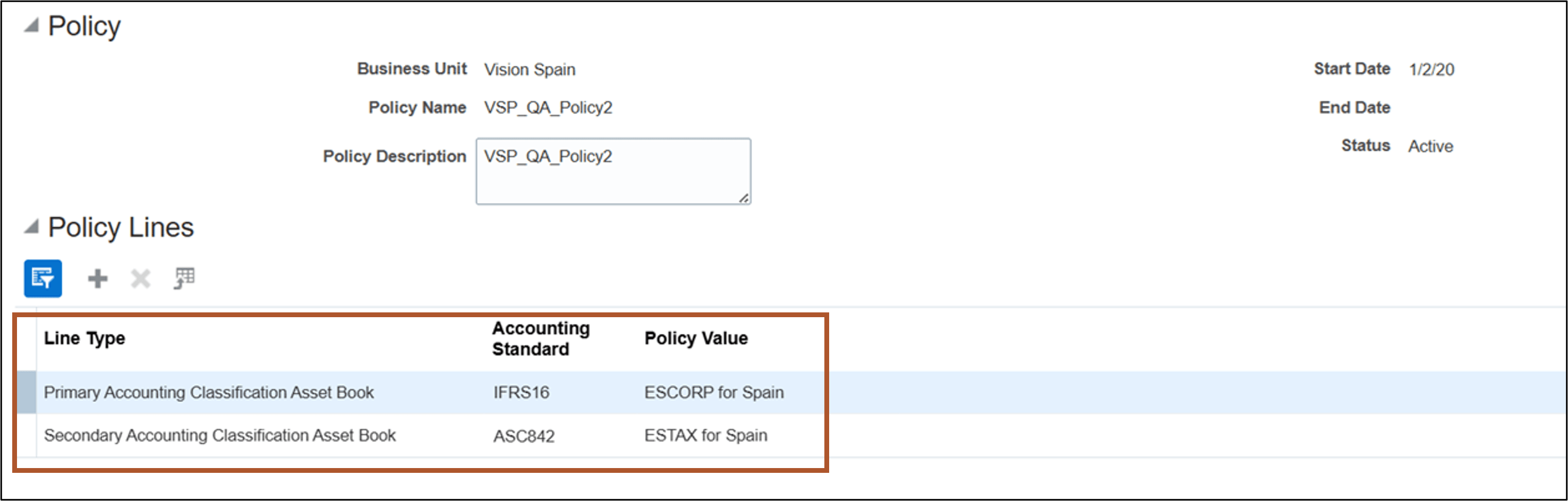Click the Line Type column header

click(x=85, y=338)
